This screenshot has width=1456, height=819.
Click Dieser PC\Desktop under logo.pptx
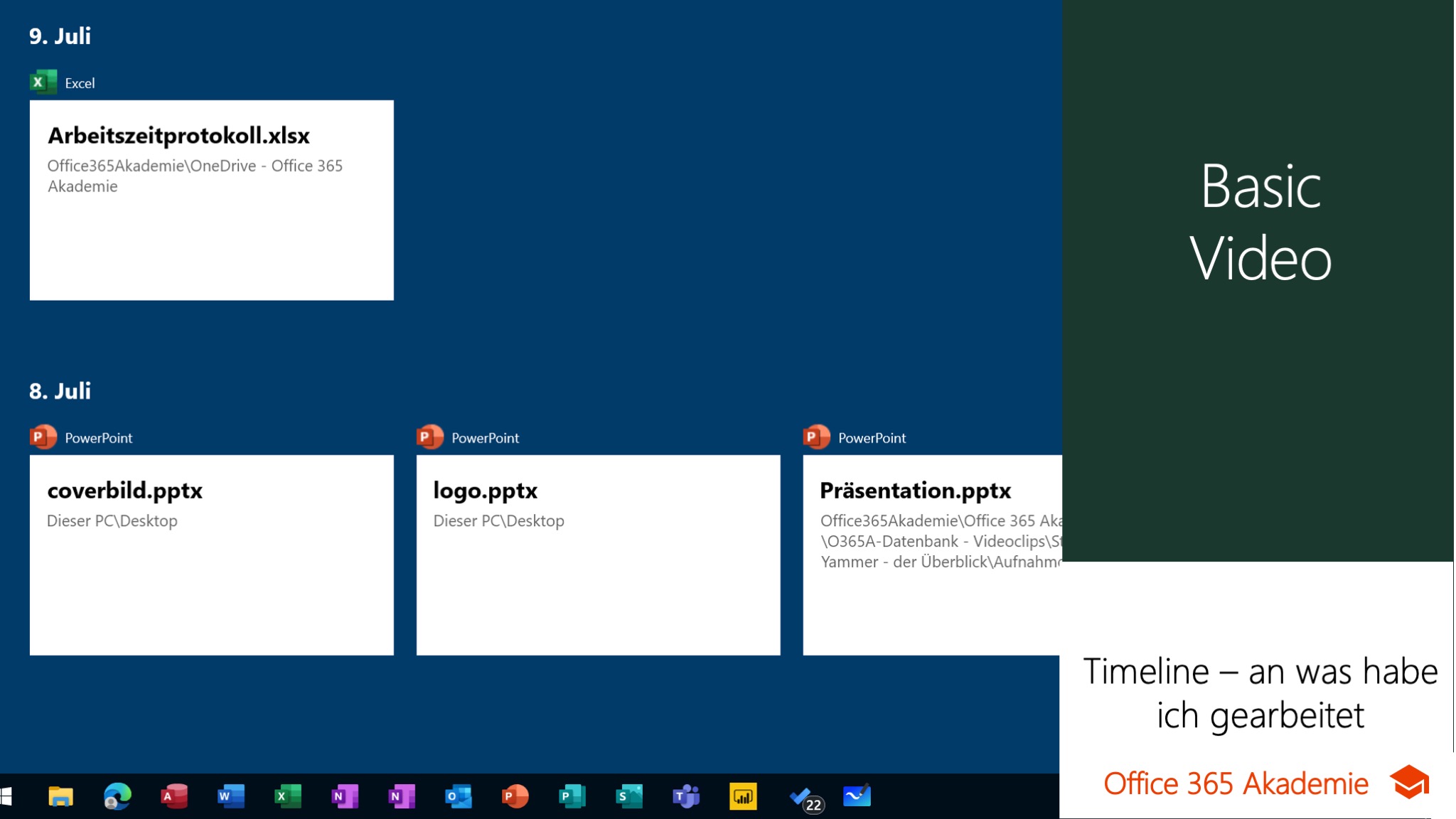coord(499,520)
